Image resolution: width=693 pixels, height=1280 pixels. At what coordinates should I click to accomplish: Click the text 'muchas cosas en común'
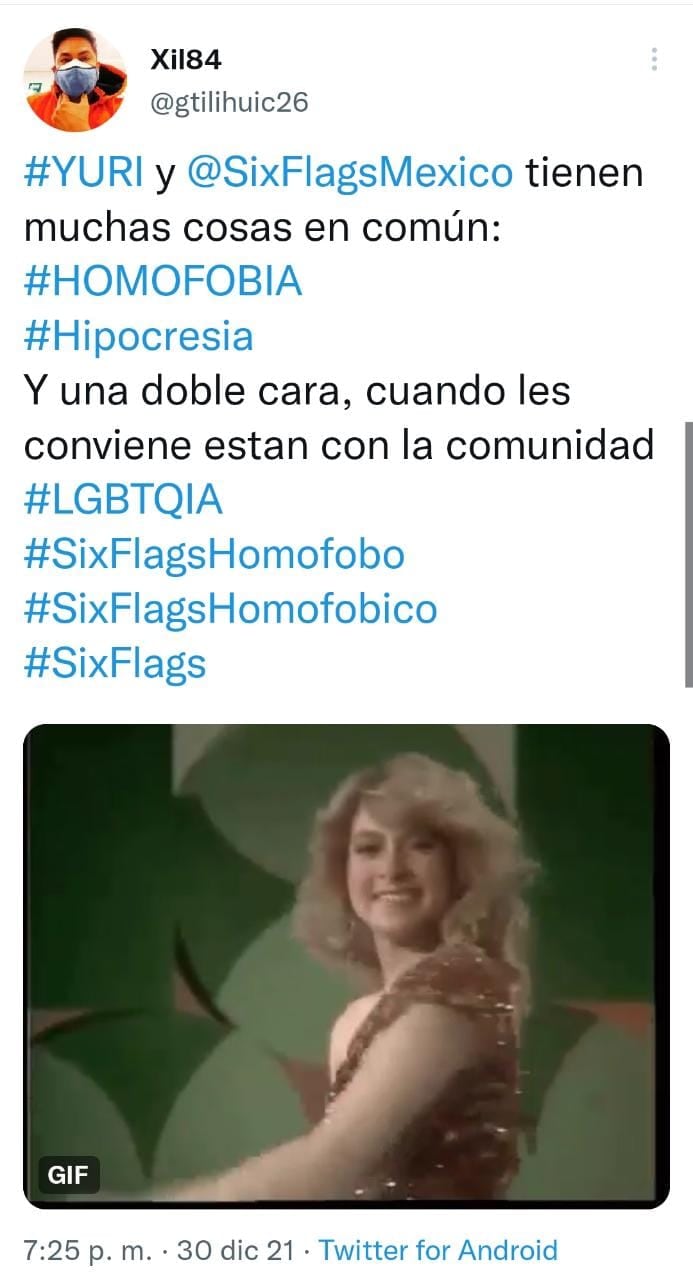[255, 228]
